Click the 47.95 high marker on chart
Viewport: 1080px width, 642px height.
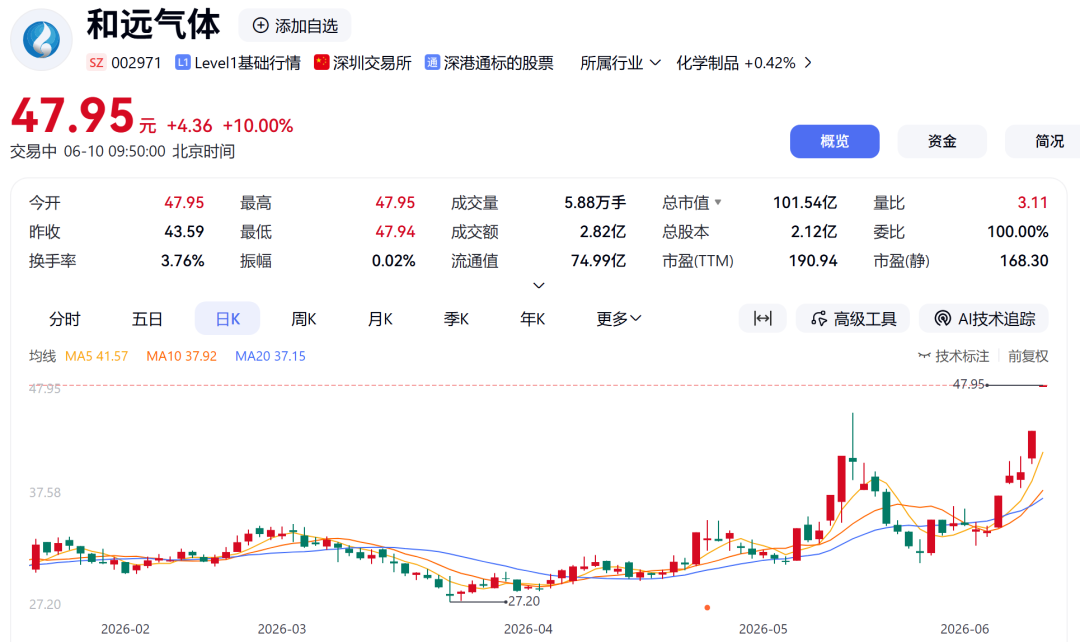pos(968,384)
